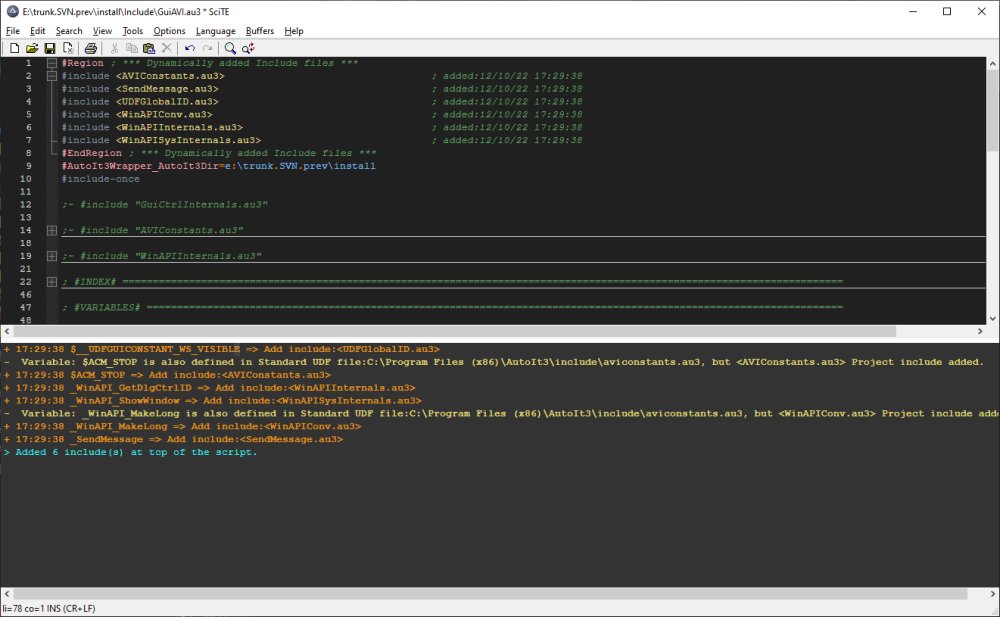Click the editor horizontal scrollbar thumb

pyautogui.click(x=454, y=331)
